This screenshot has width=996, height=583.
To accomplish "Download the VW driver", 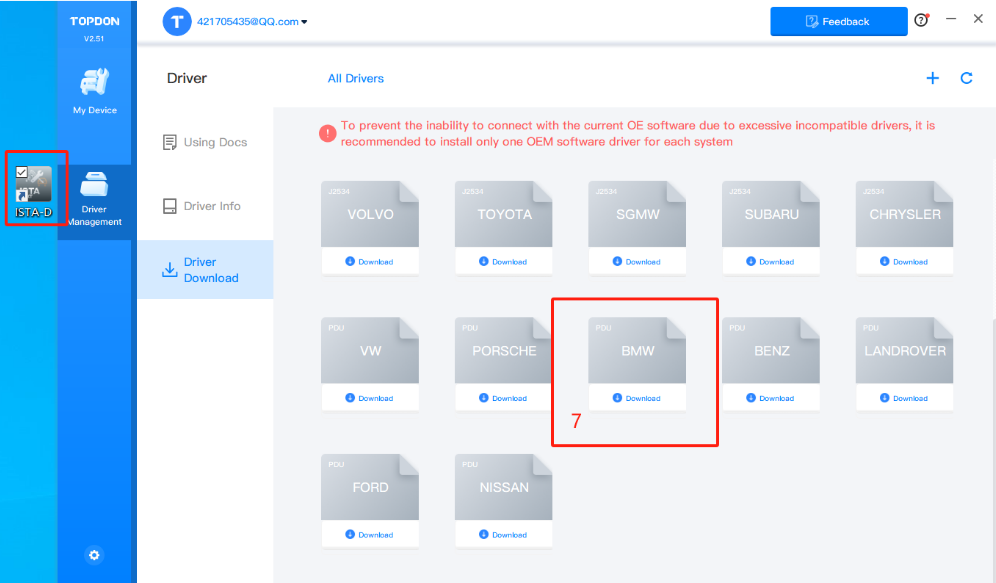I will [370, 398].
